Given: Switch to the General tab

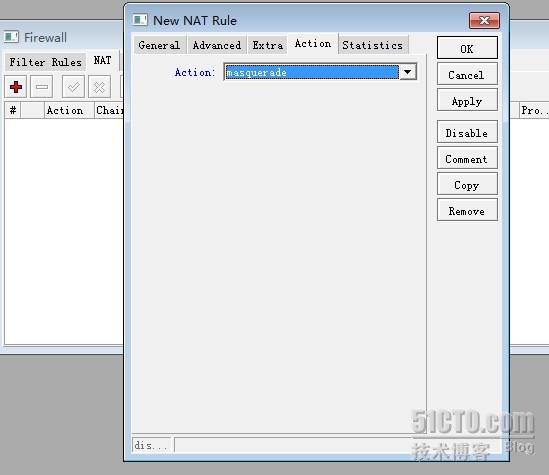Looking at the screenshot, I should 159,45.
